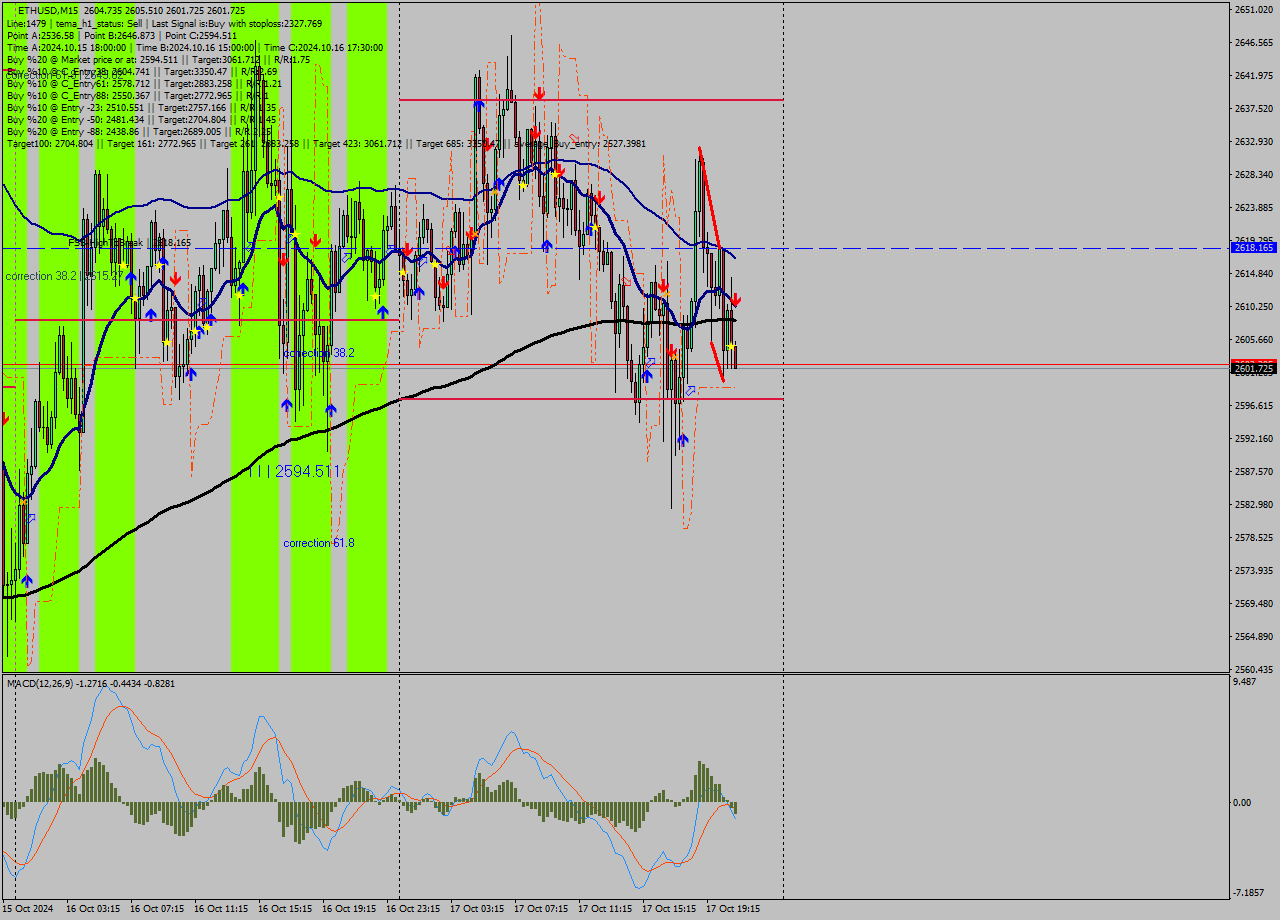This screenshot has height=920, width=1280.
Task: Click the blue 'correction 38.2' label
Action: point(319,353)
